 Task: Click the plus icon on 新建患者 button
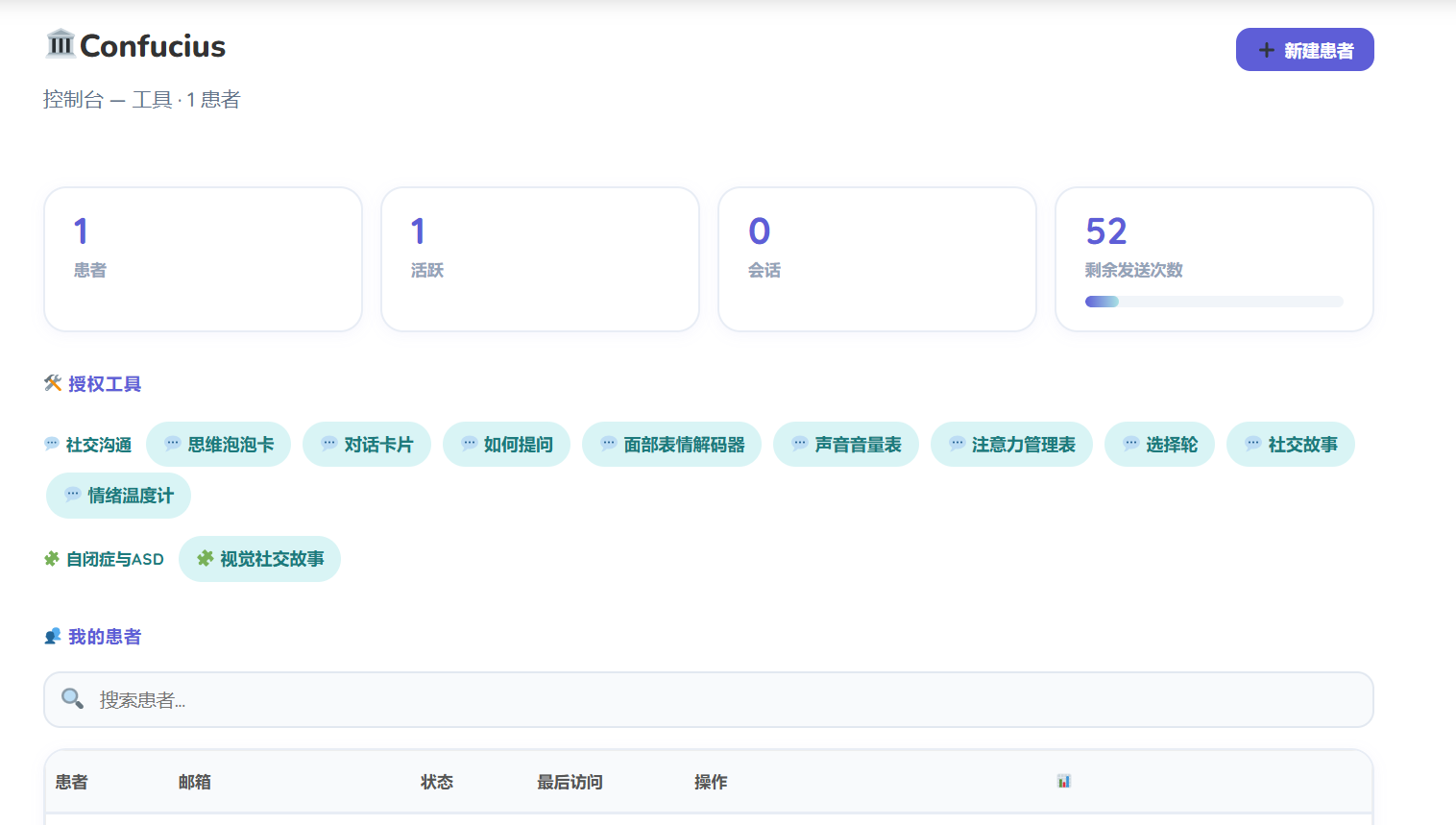pyautogui.click(x=1267, y=50)
